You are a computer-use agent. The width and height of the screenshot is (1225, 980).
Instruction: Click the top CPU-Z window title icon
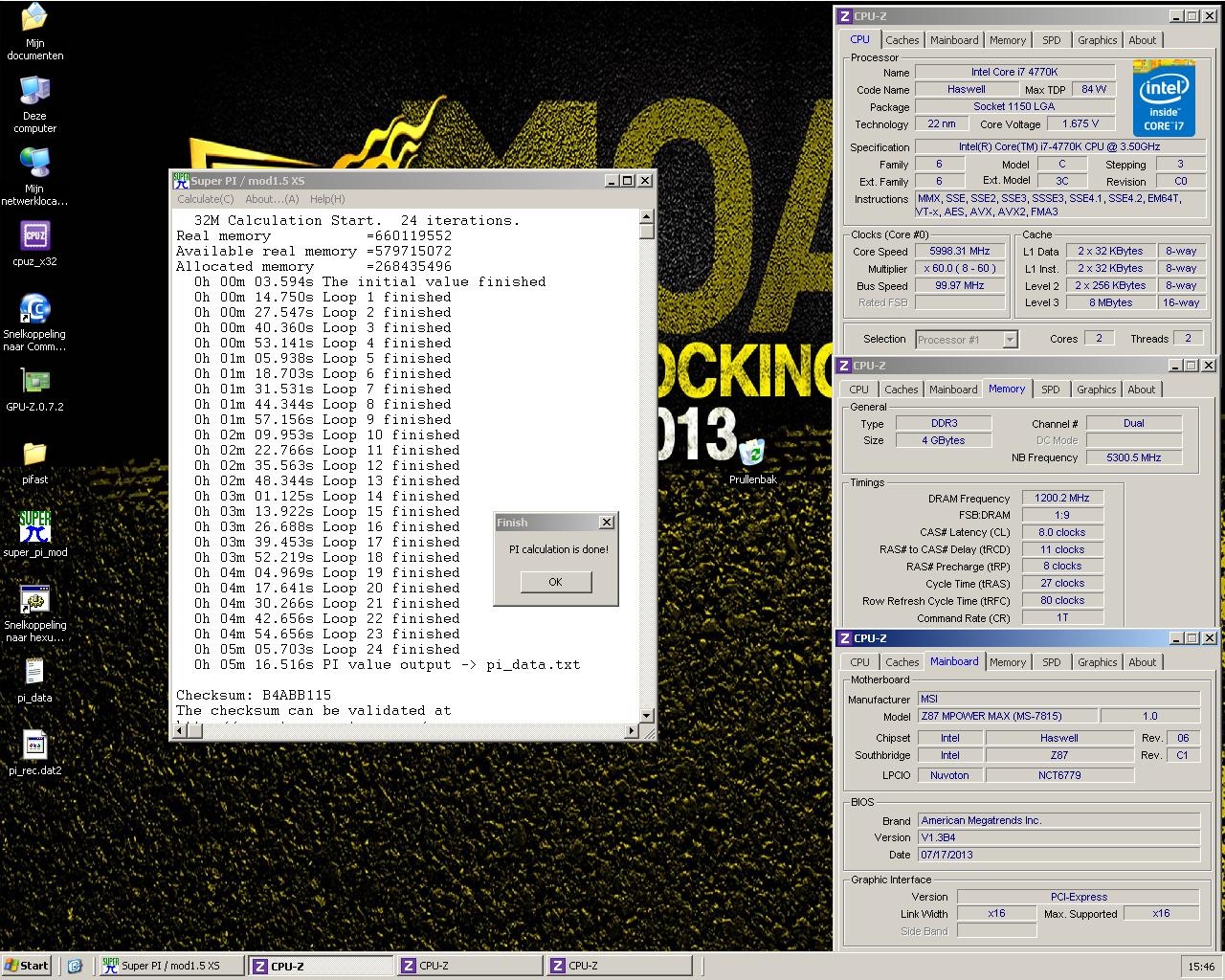pos(844,16)
